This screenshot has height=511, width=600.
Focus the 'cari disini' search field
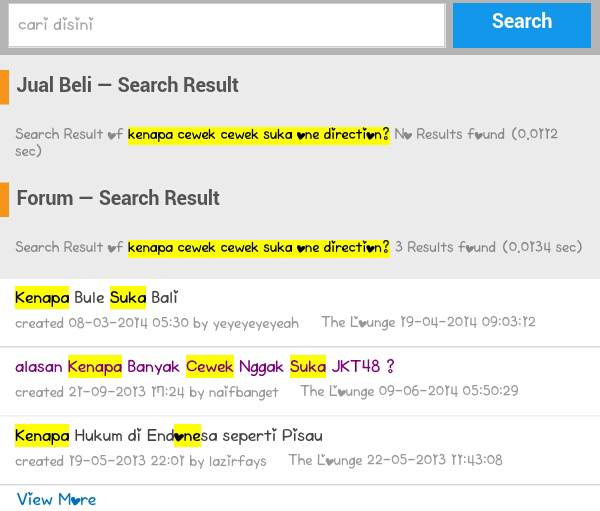click(x=227, y=26)
